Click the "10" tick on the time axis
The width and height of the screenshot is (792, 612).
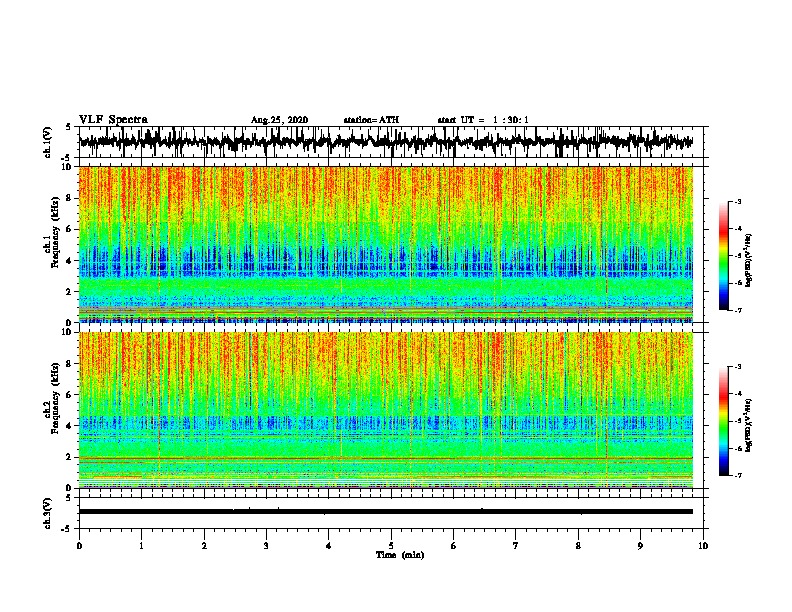(703, 545)
